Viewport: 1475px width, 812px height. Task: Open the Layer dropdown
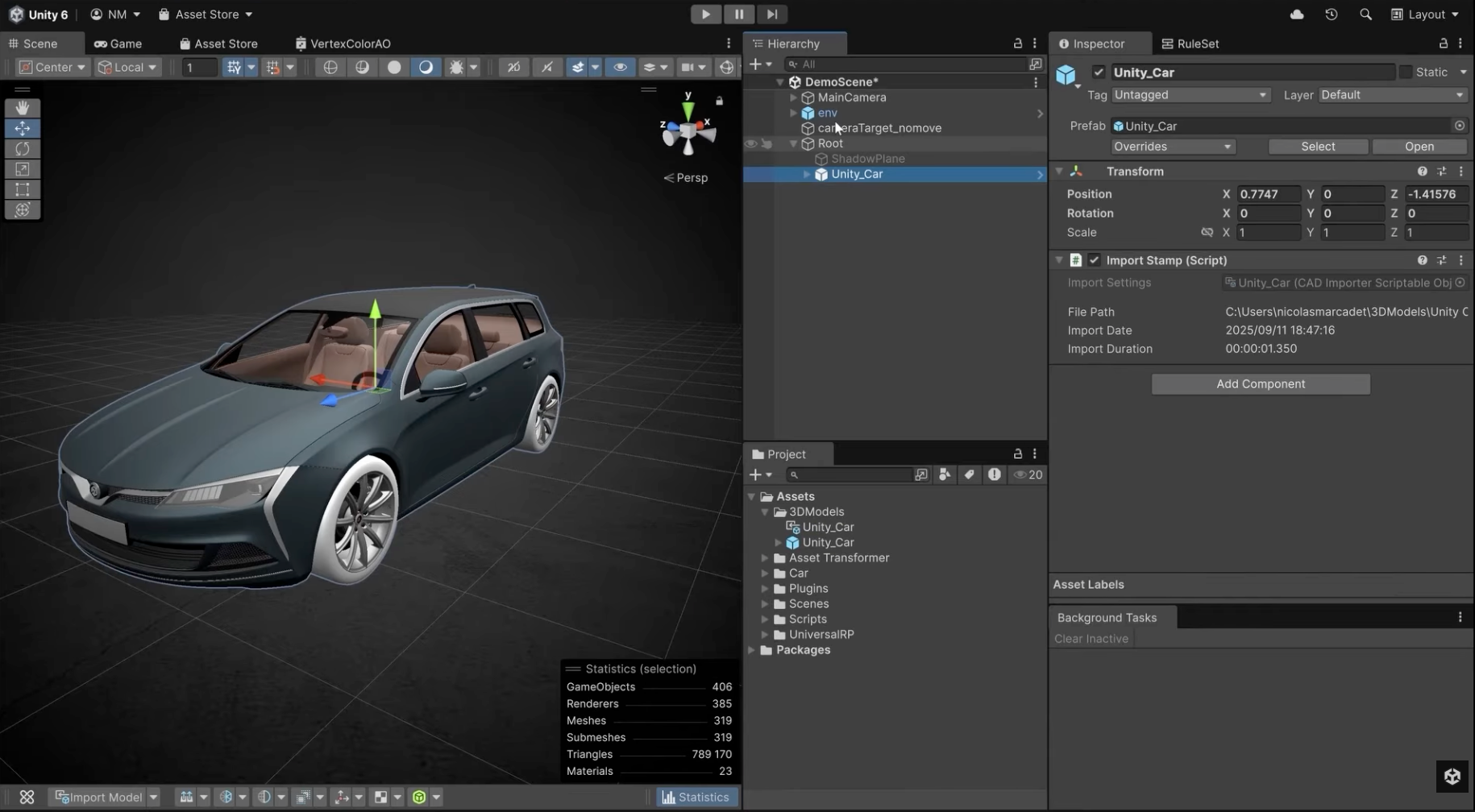[1393, 95]
